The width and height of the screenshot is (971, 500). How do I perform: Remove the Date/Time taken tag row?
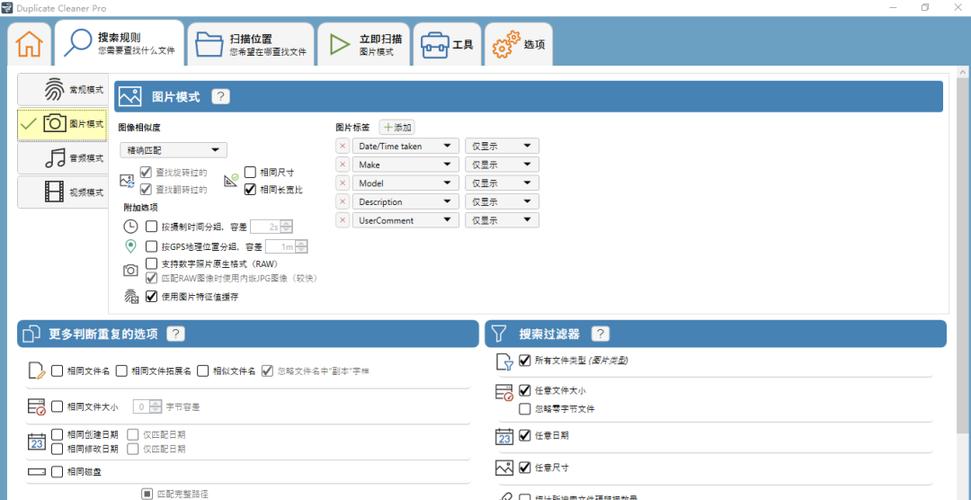coord(342,146)
